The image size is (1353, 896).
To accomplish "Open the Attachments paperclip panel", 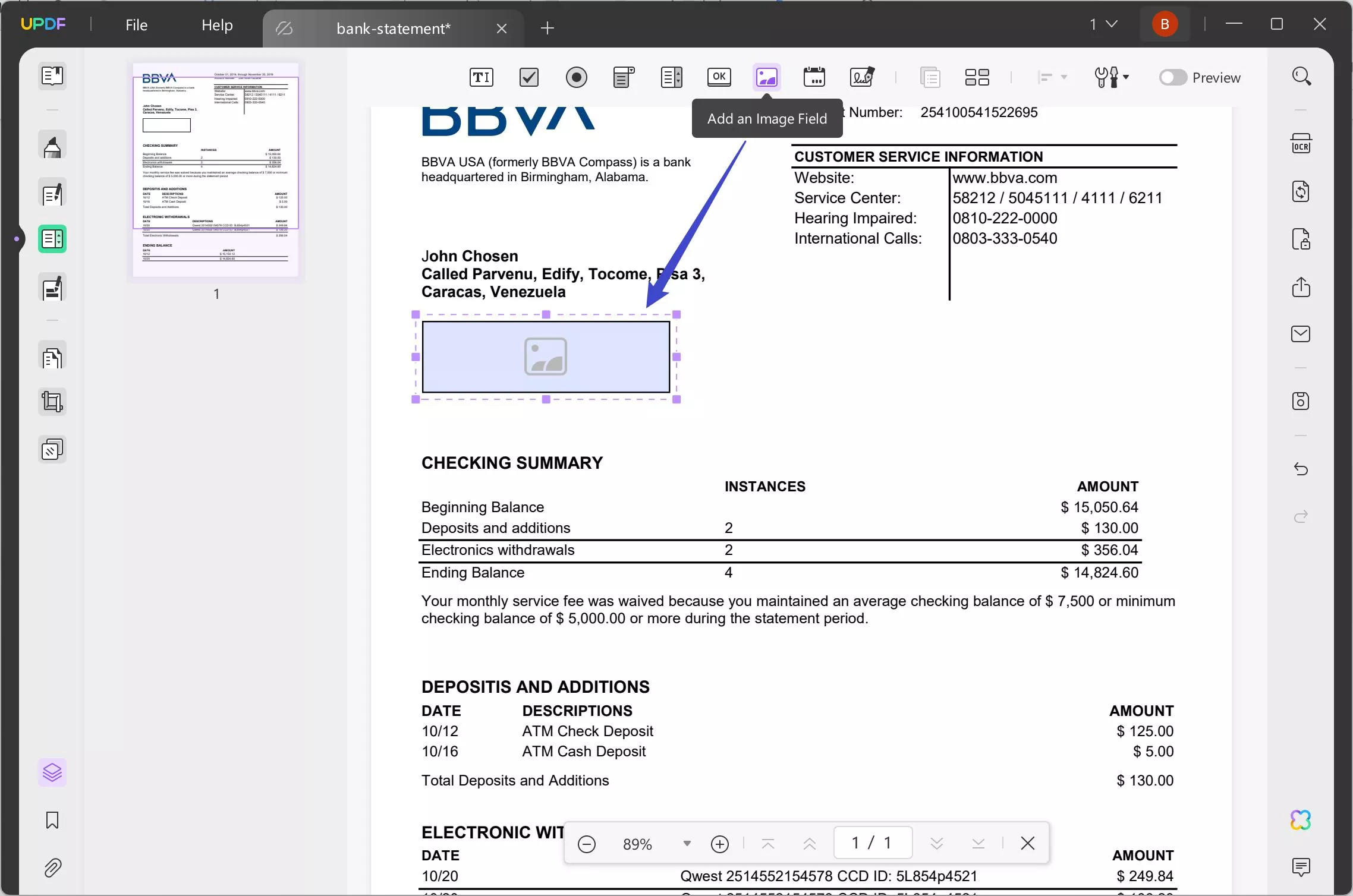I will 52,868.
